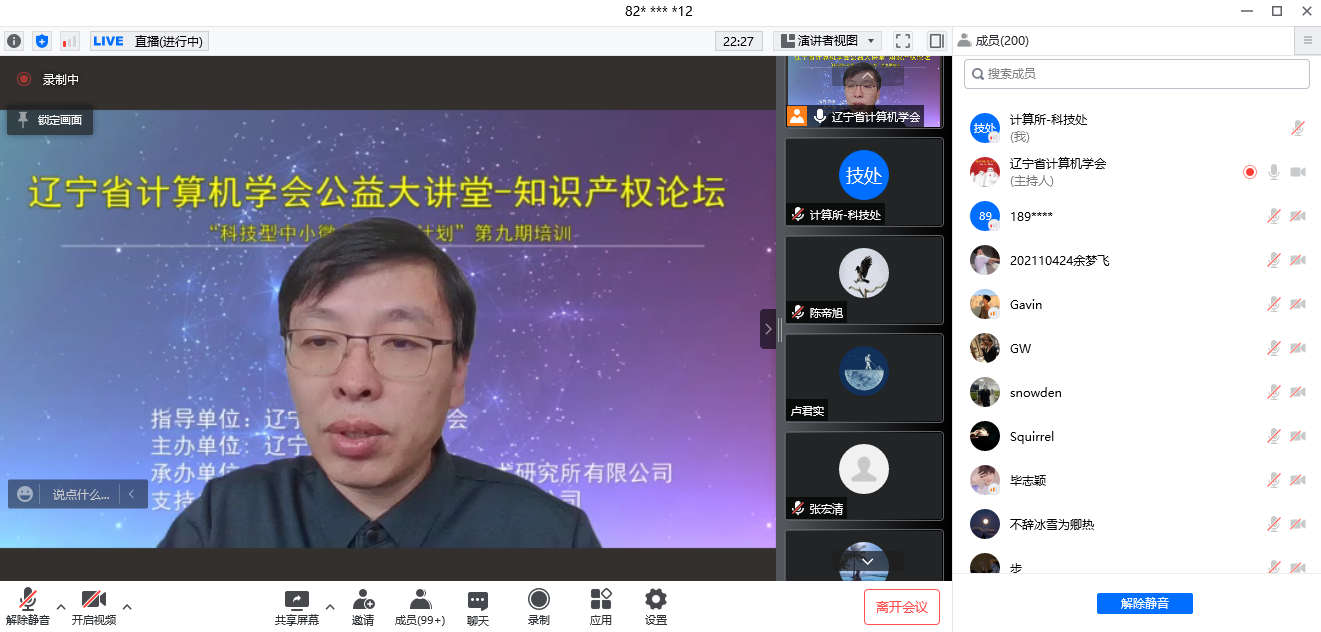Image resolution: width=1321 pixels, height=632 pixels.
Task: Open meeting Settings gear
Action: click(656, 606)
